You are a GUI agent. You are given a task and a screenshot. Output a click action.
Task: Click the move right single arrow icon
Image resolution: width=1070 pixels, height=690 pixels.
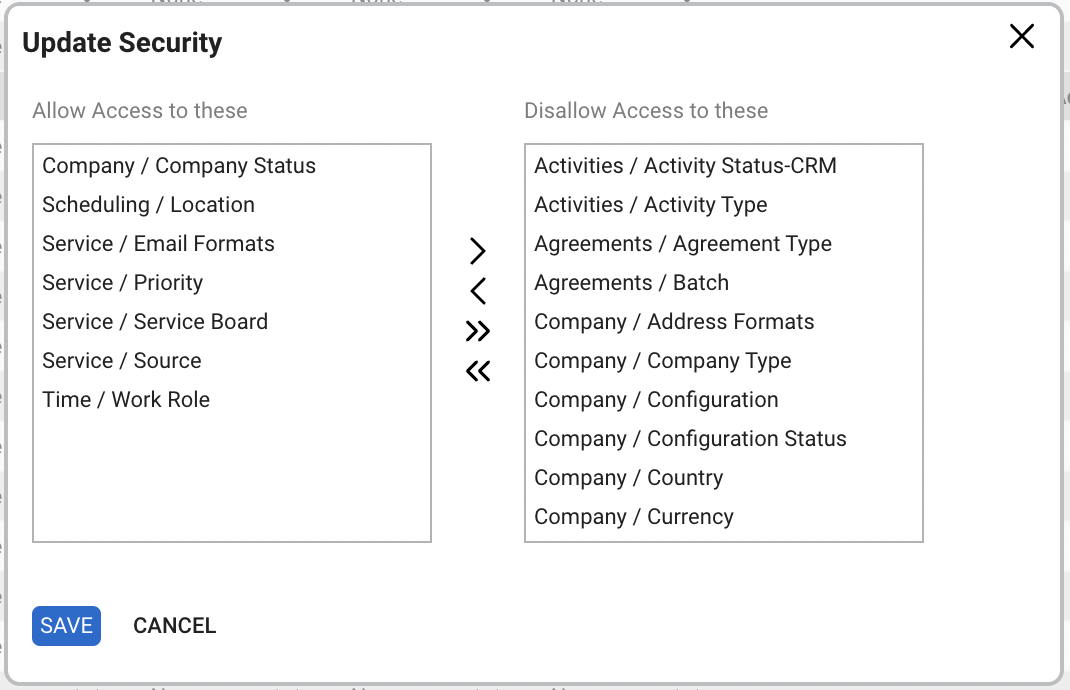tap(478, 251)
